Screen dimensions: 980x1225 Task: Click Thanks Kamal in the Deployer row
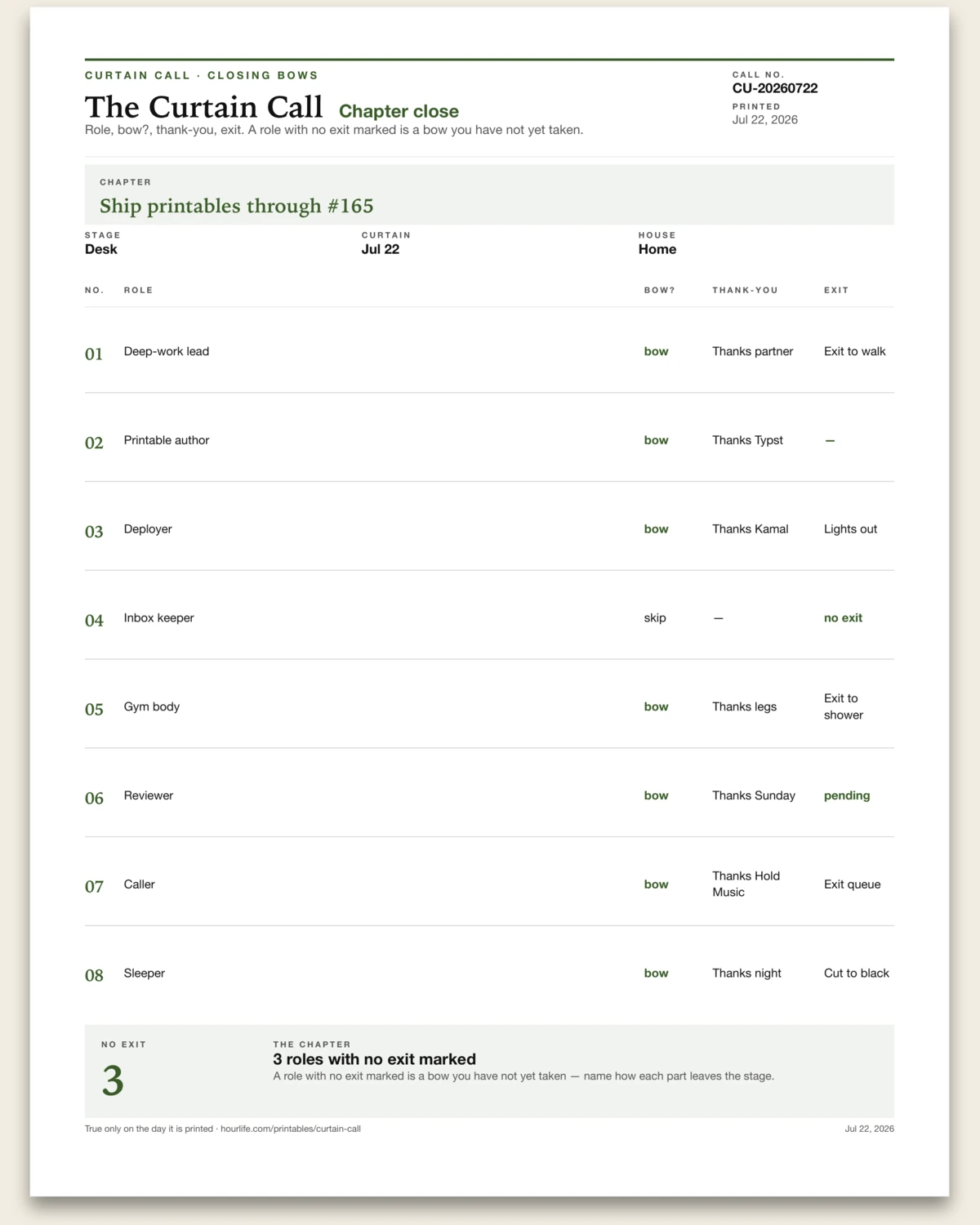point(750,529)
